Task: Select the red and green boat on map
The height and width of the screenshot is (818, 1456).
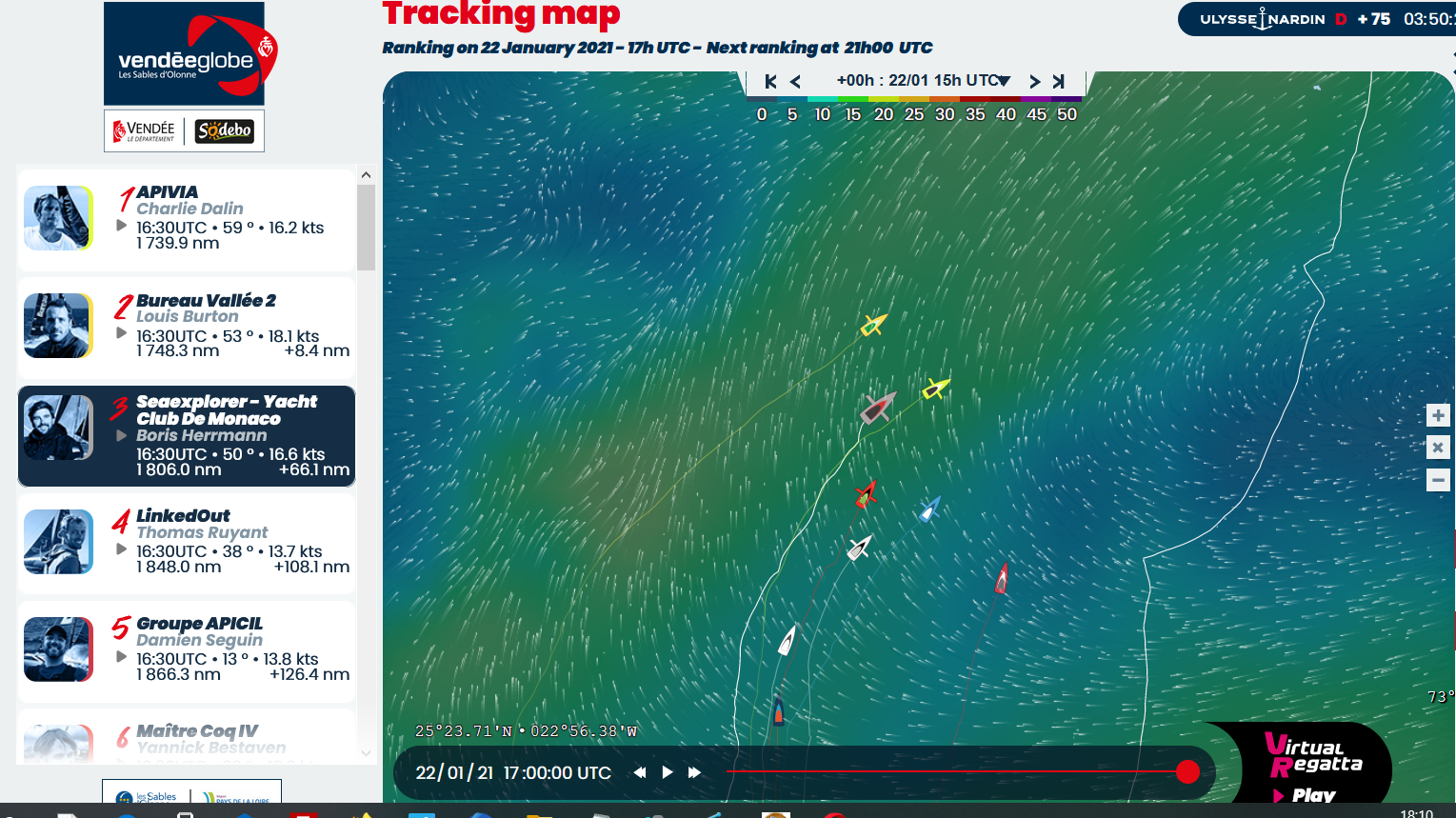Action: point(866,495)
